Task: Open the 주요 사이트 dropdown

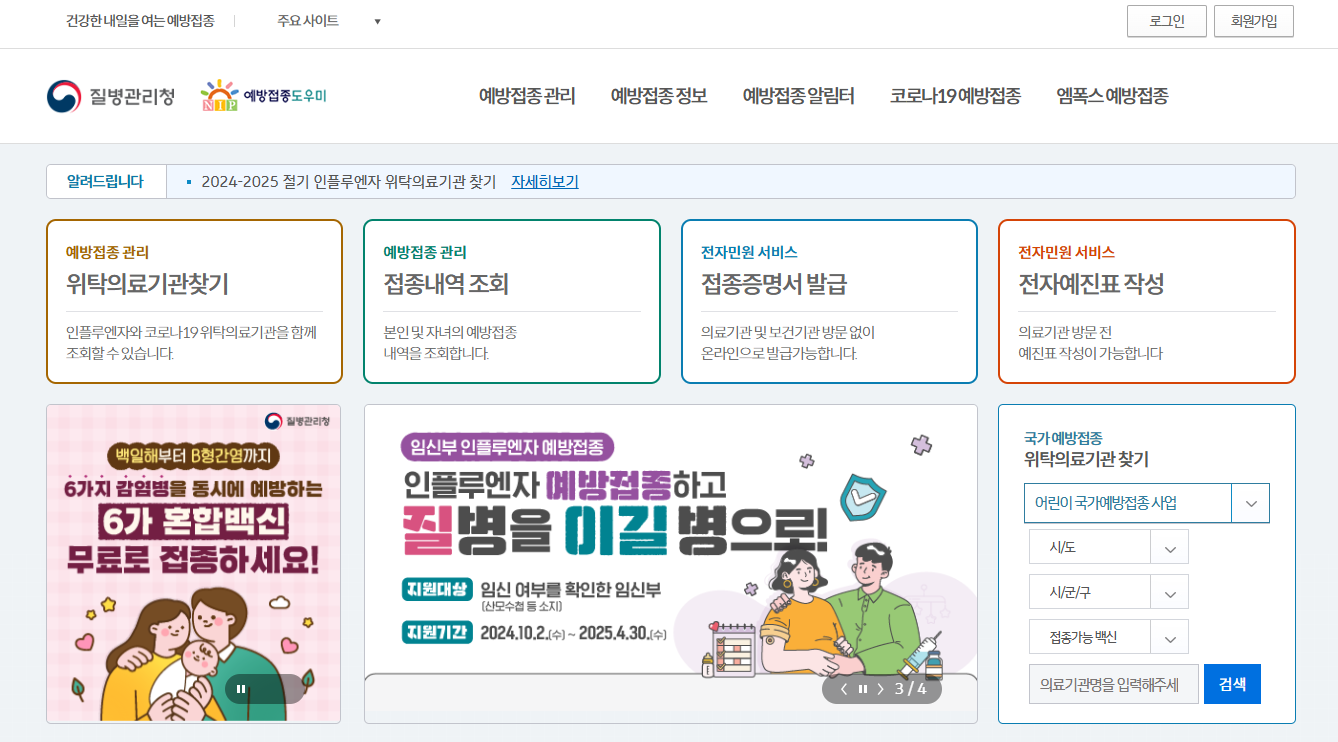Action: tap(329, 21)
